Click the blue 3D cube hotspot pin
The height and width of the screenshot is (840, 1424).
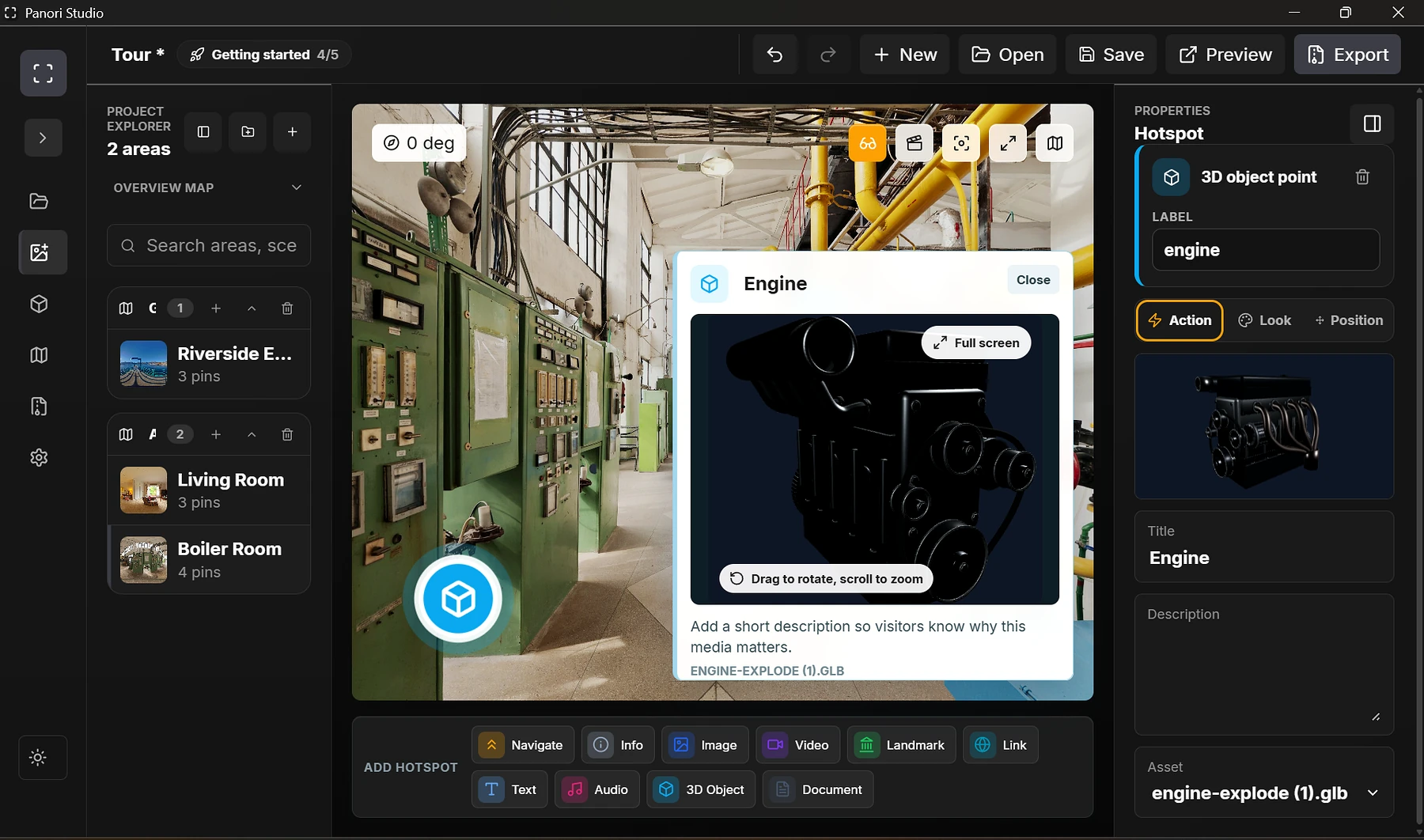pyautogui.click(x=458, y=599)
